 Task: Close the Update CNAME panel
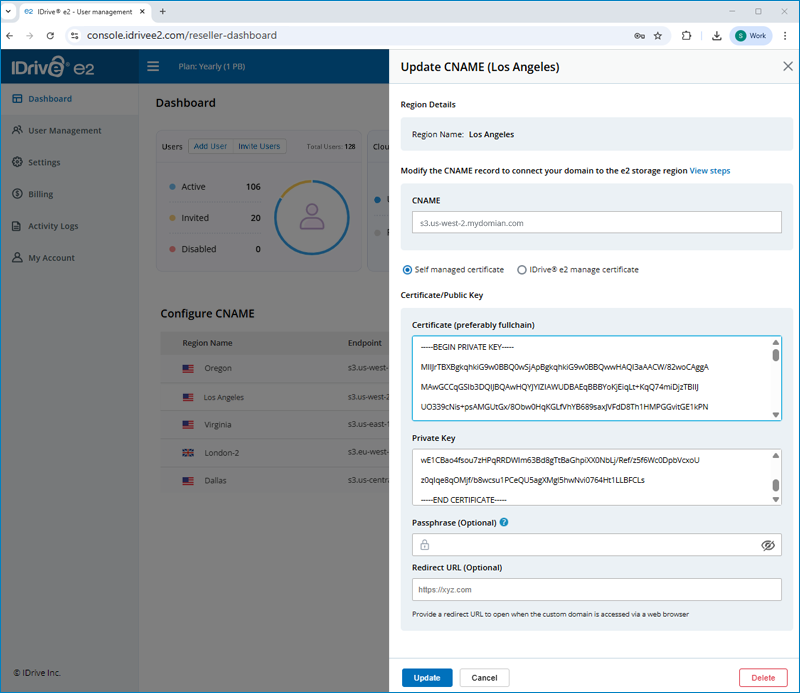click(787, 67)
